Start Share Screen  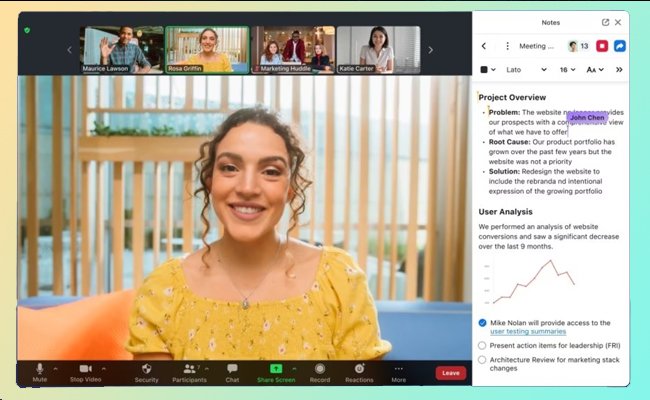click(276, 369)
